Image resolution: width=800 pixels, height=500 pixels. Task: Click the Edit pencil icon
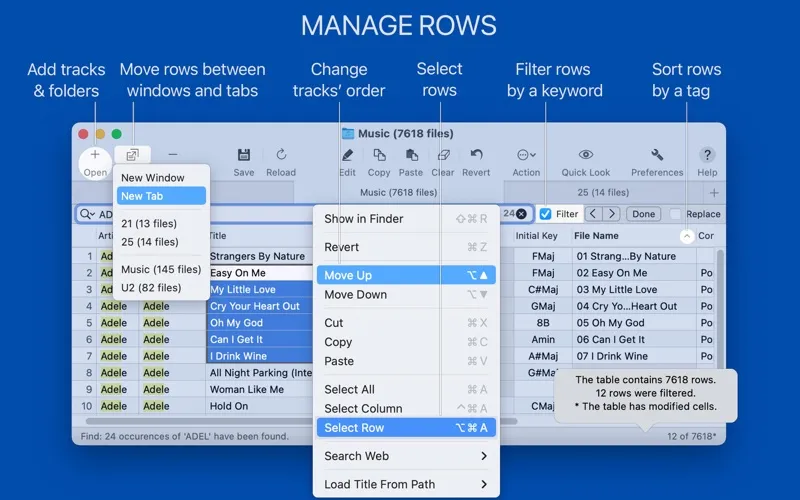[347, 155]
